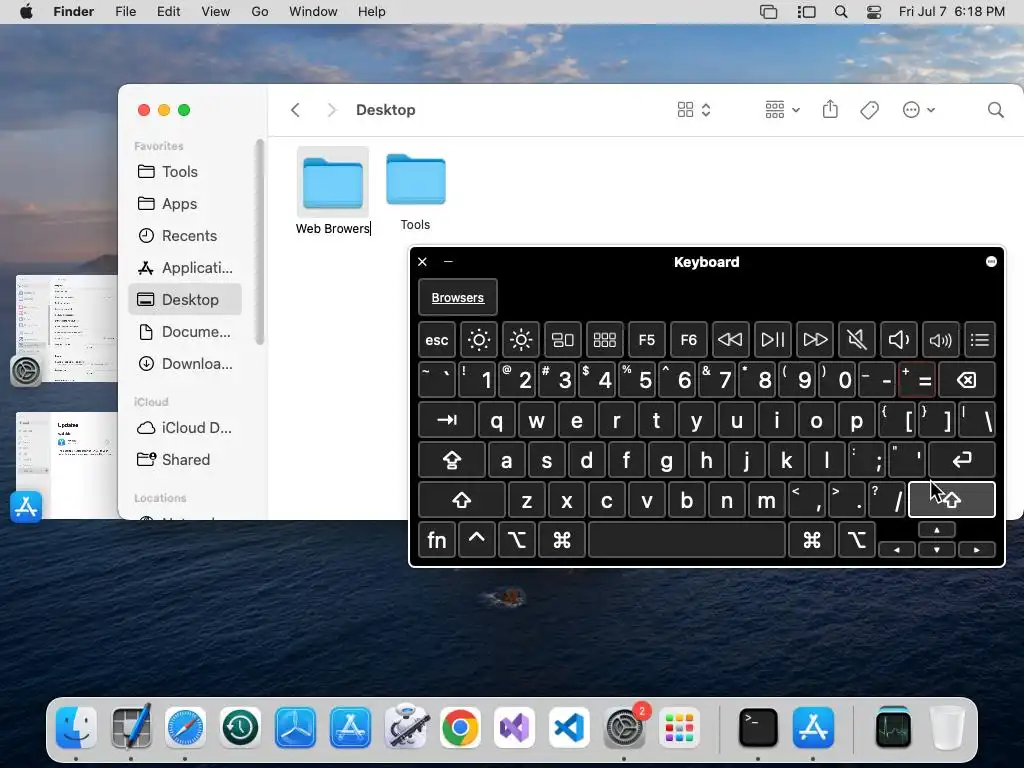Tap the delete backspace key
1024x768 pixels.
point(967,380)
